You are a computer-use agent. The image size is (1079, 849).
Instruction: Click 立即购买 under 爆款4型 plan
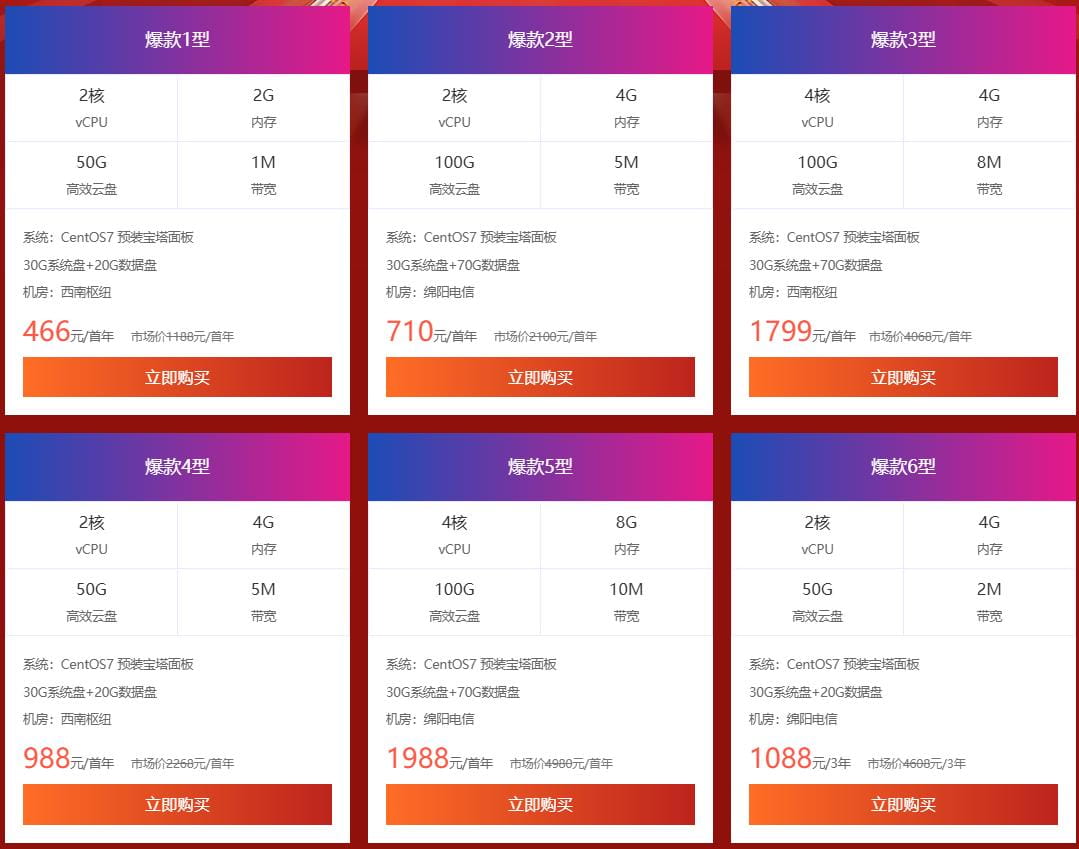[x=177, y=804]
